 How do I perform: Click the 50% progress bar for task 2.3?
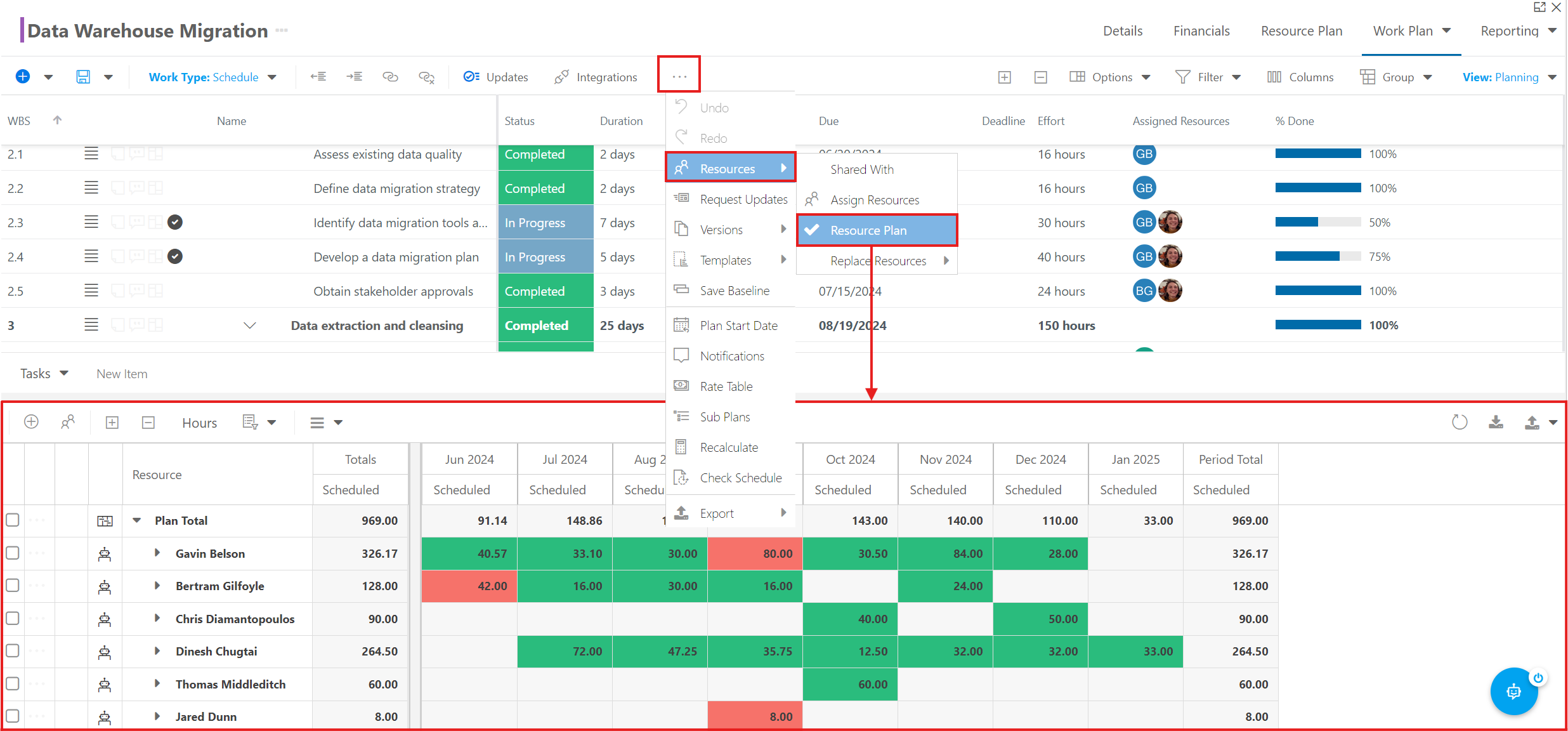(x=1318, y=222)
